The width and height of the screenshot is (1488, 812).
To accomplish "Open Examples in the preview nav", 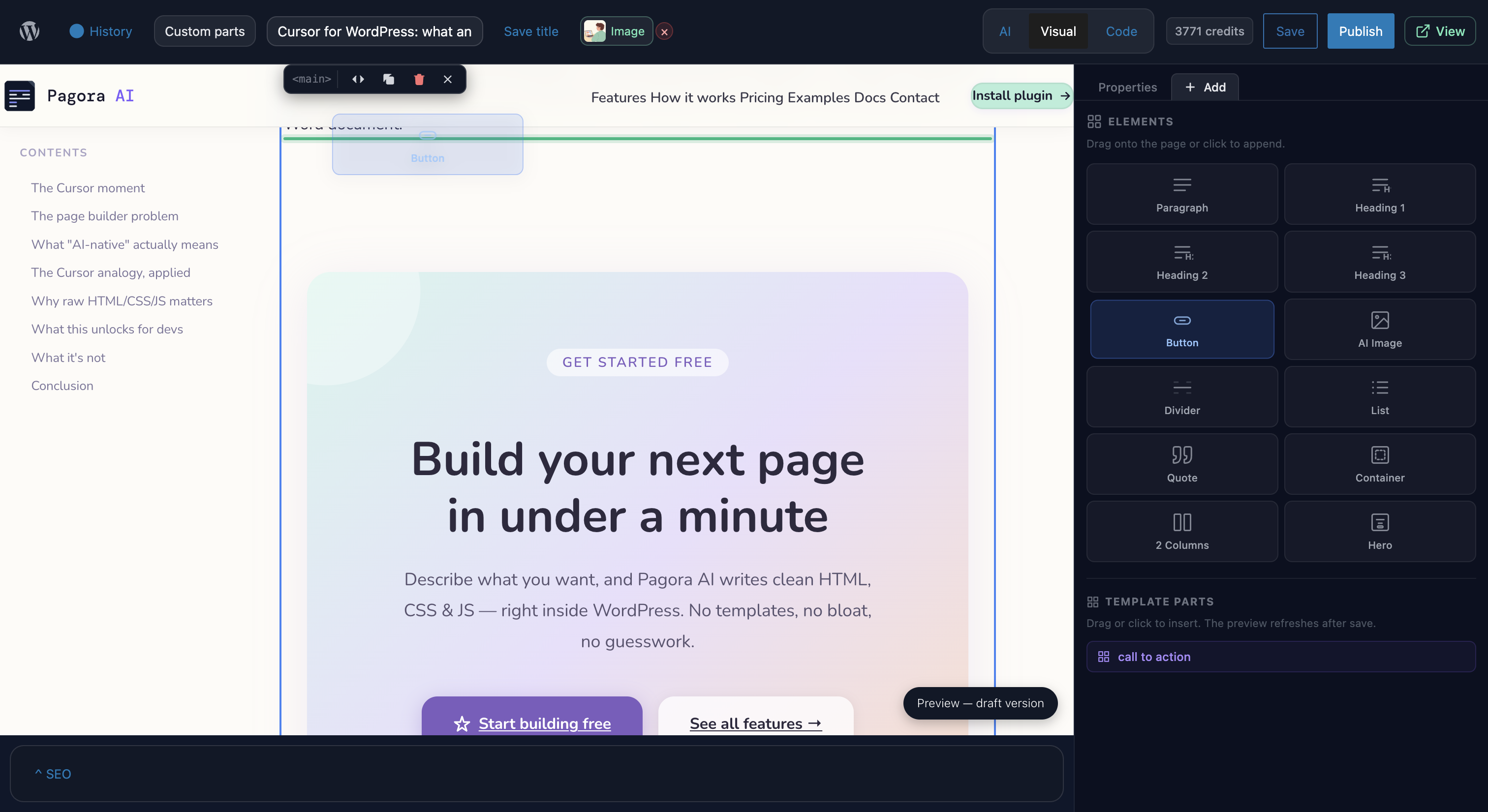I will point(818,97).
